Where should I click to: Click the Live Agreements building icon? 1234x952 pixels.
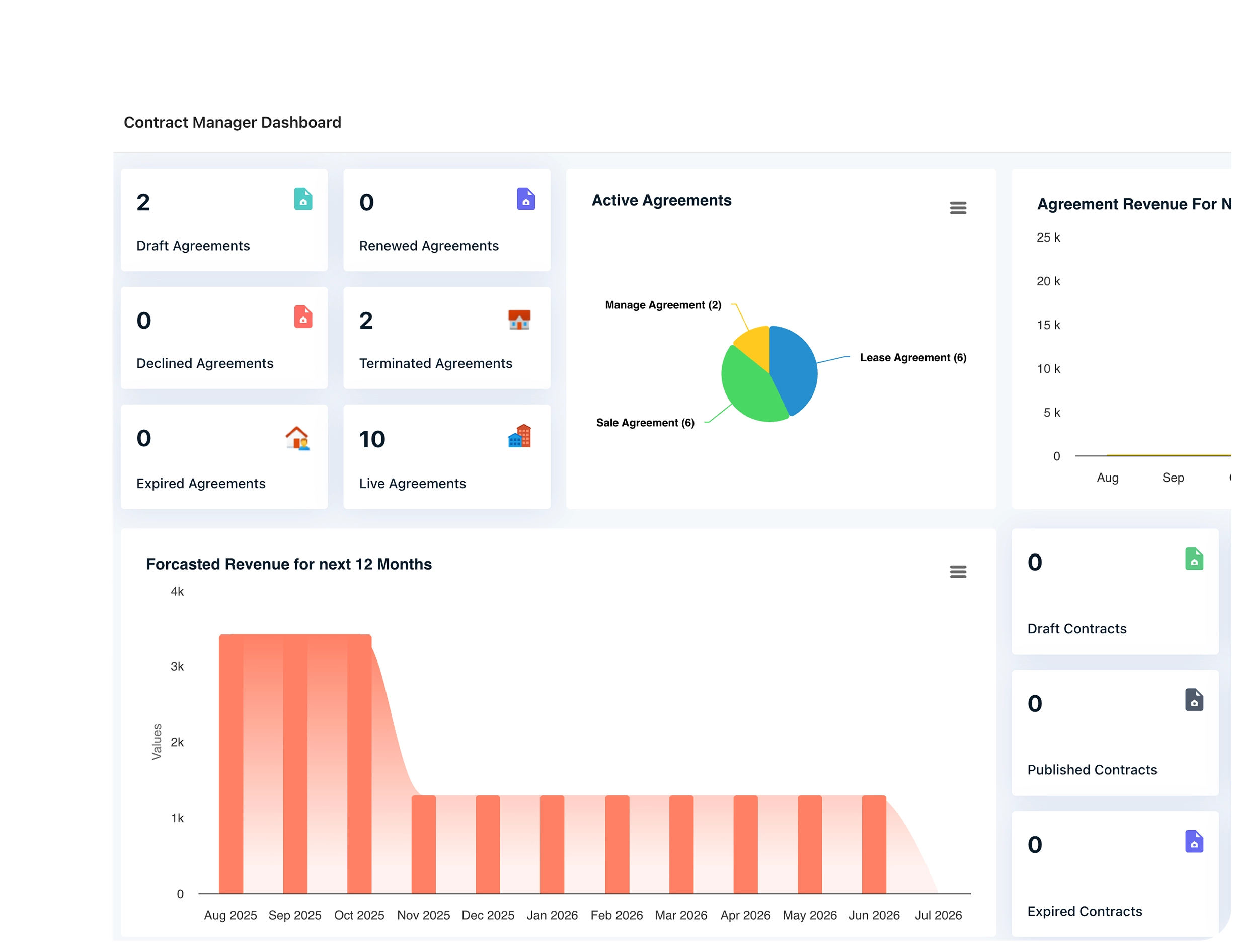(x=519, y=436)
